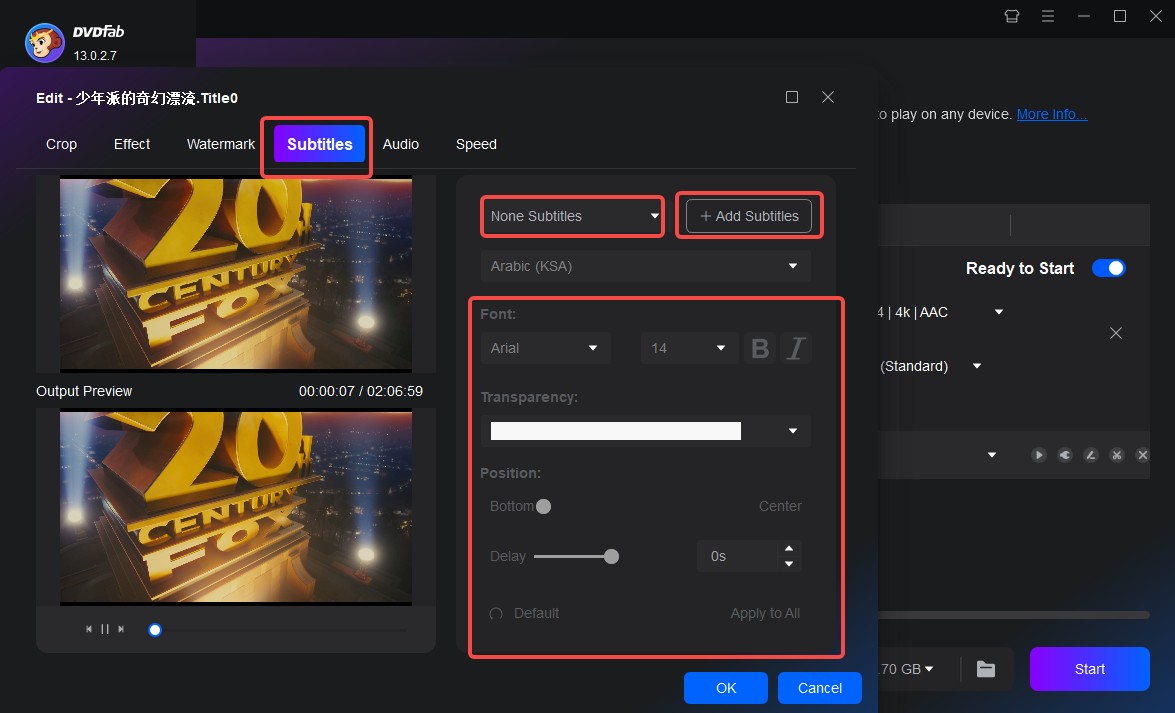Switch to the Speed tab
Viewport: 1175px width, 713px height.
tap(477, 144)
